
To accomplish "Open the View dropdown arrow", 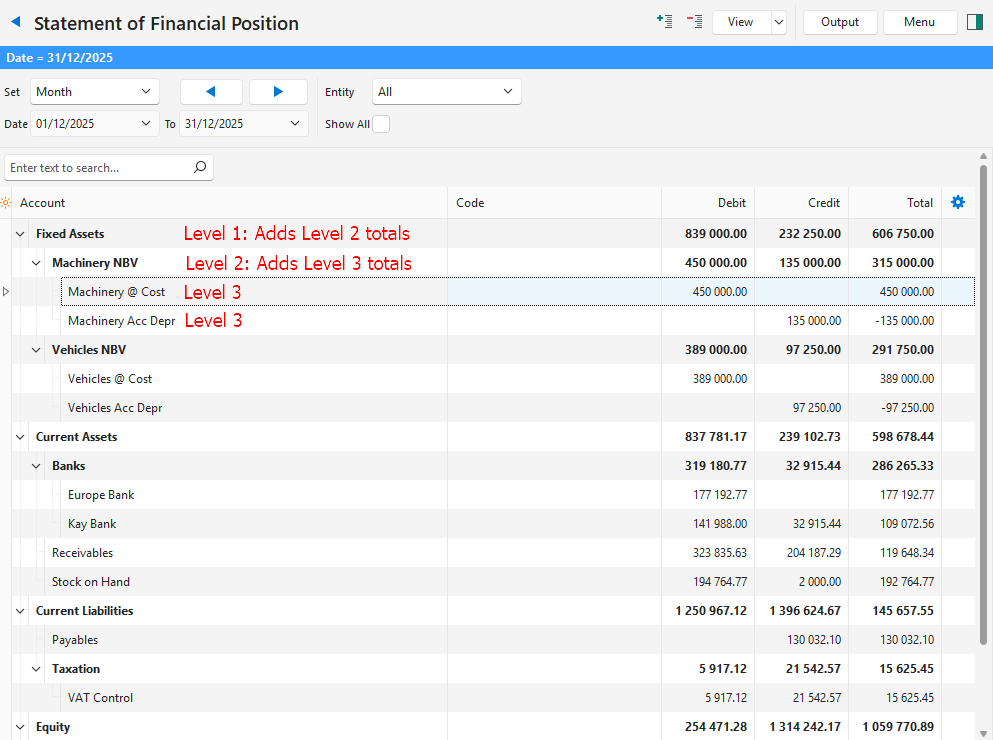I will (779, 22).
